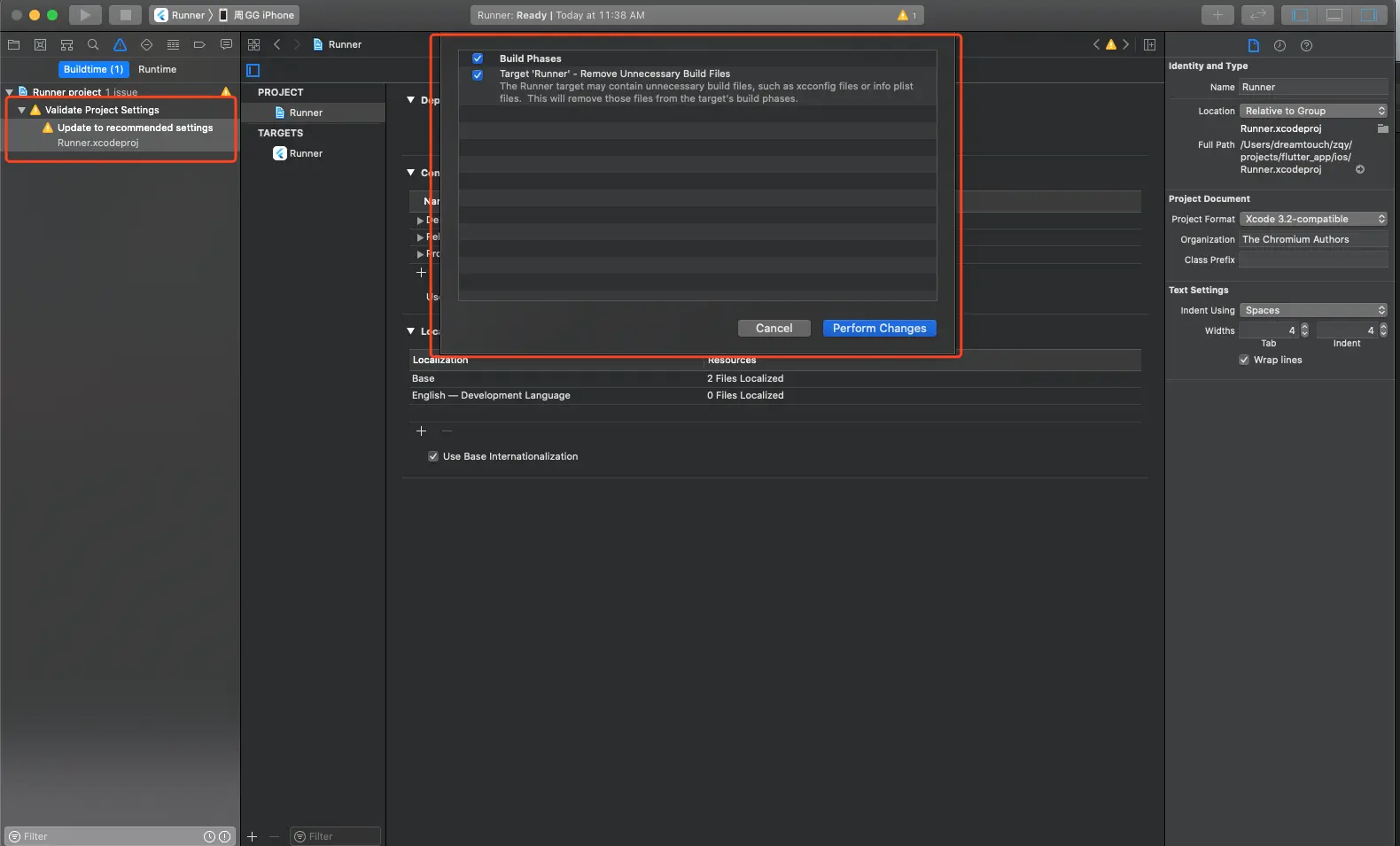Reveal the full path in Finder arrow
This screenshot has width=1400, height=846.
click(x=1360, y=169)
